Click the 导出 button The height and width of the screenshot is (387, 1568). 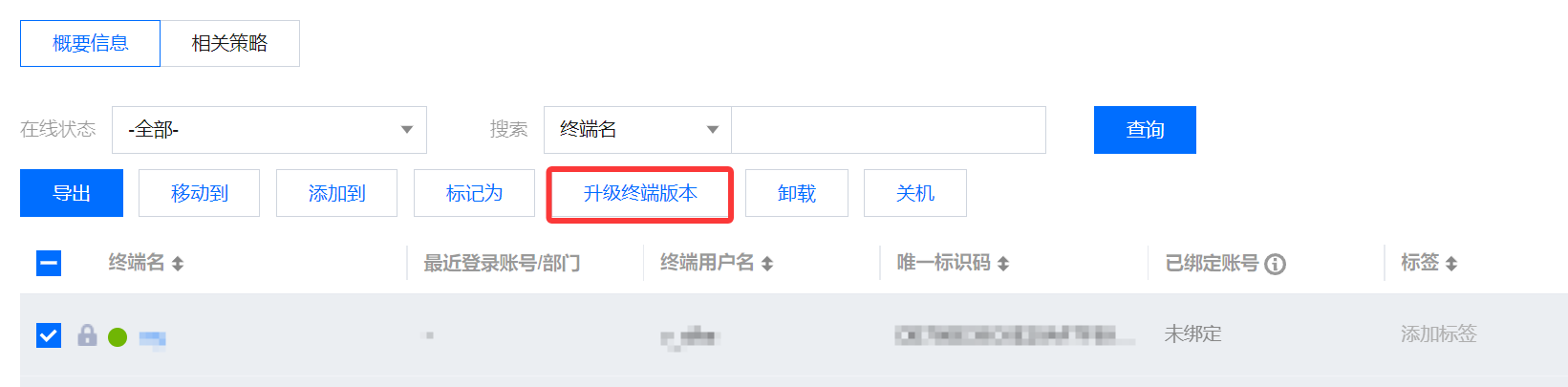(x=72, y=193)
